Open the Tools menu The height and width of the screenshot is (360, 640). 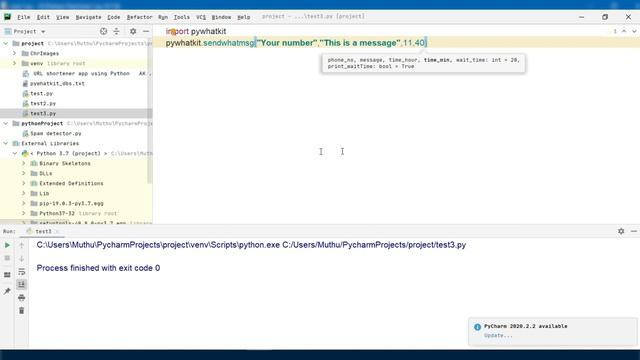coord(182,17)
